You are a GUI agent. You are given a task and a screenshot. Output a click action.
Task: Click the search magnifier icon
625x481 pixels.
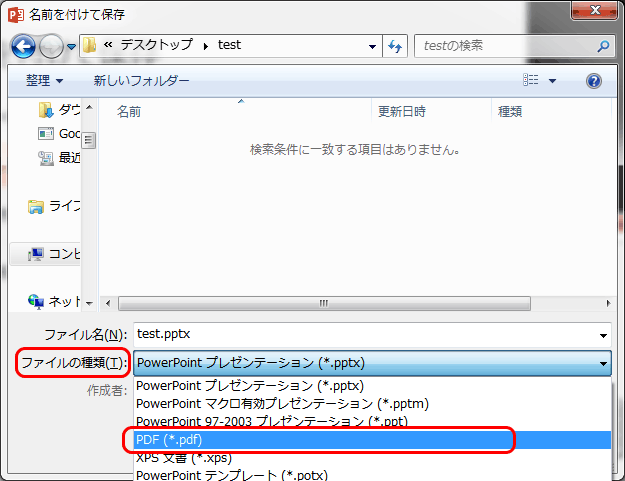(x=602, y=46)
